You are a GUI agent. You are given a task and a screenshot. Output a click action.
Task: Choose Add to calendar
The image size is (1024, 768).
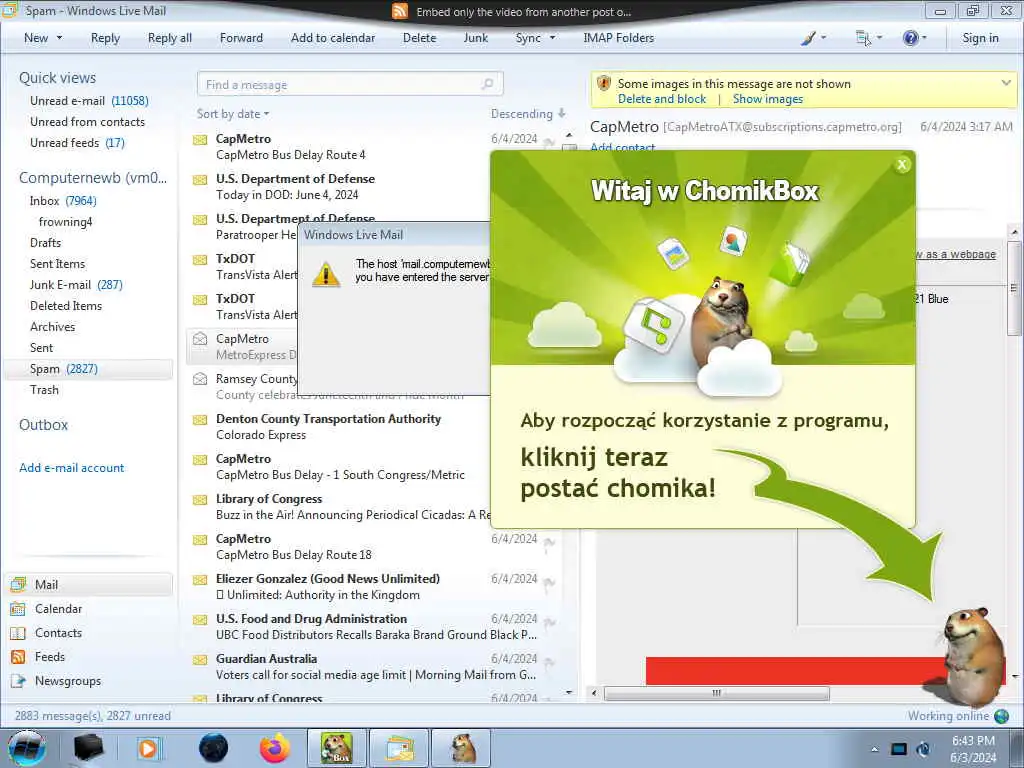[333, 38]
